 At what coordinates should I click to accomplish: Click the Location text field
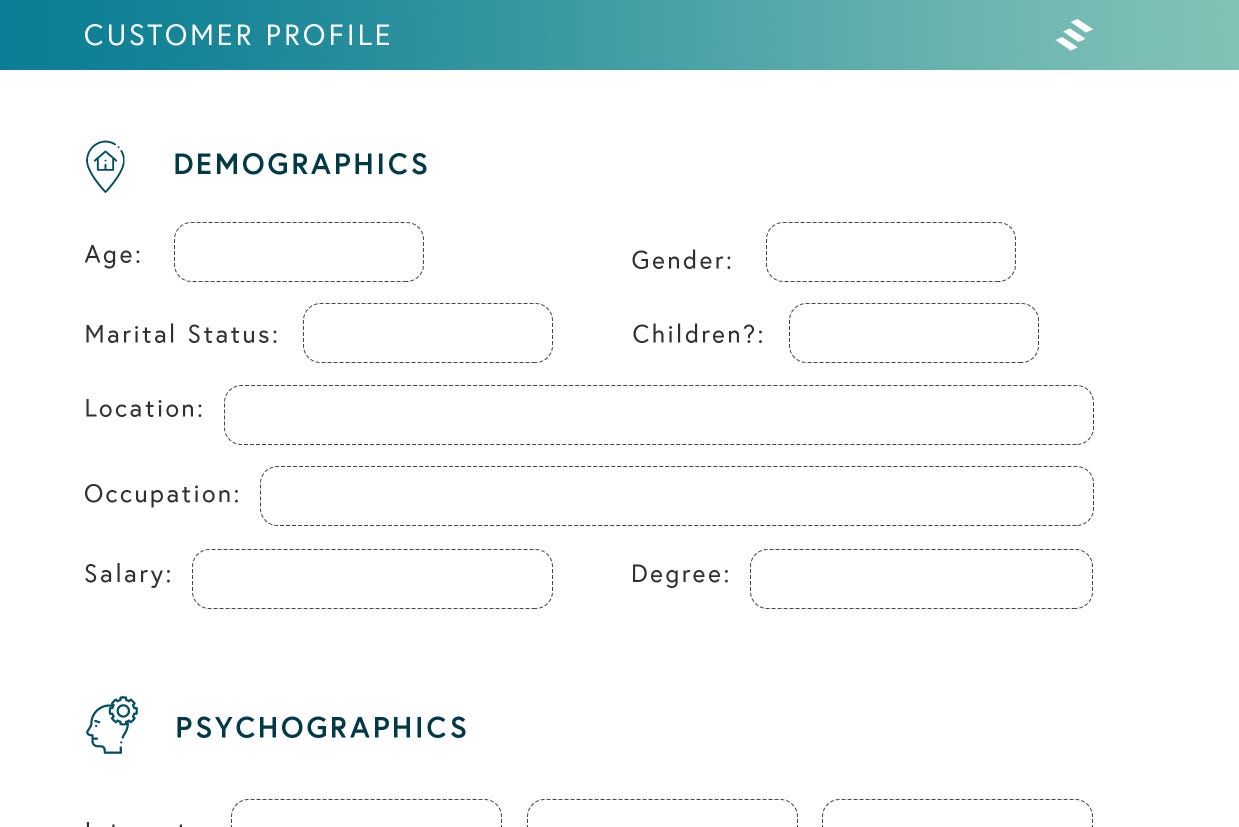(659, 415)
